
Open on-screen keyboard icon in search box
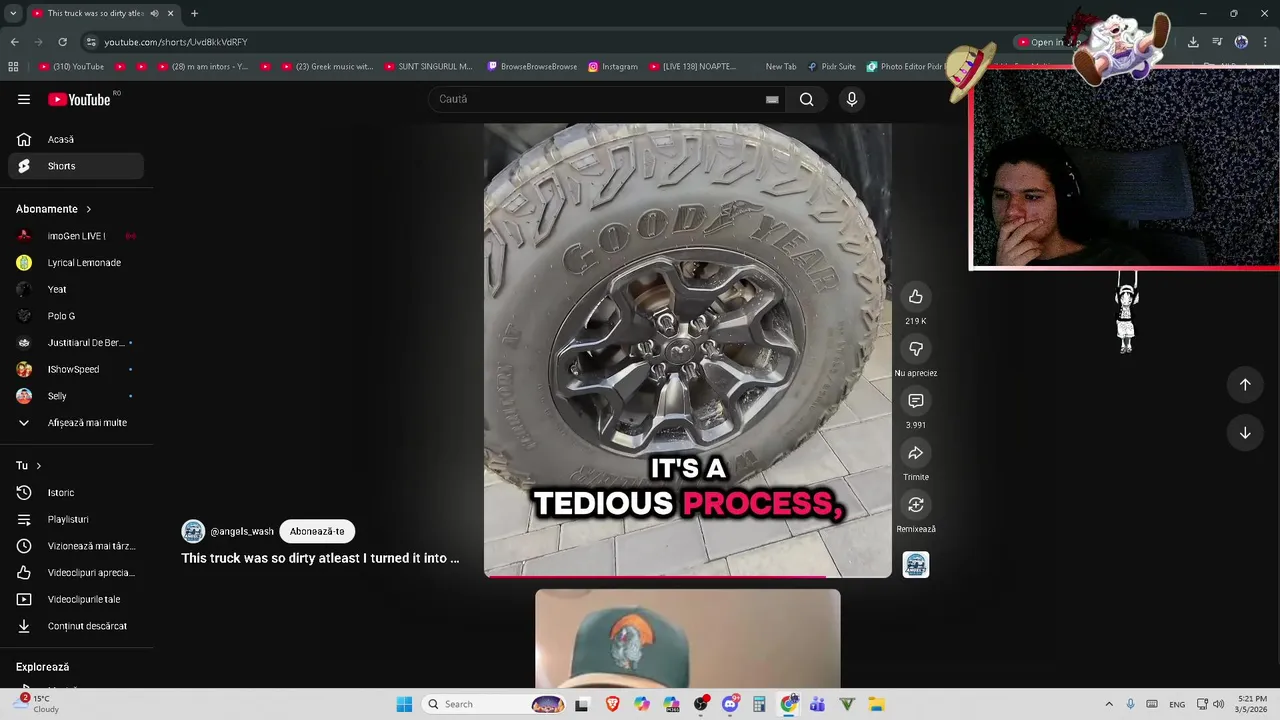pos(772,99)
